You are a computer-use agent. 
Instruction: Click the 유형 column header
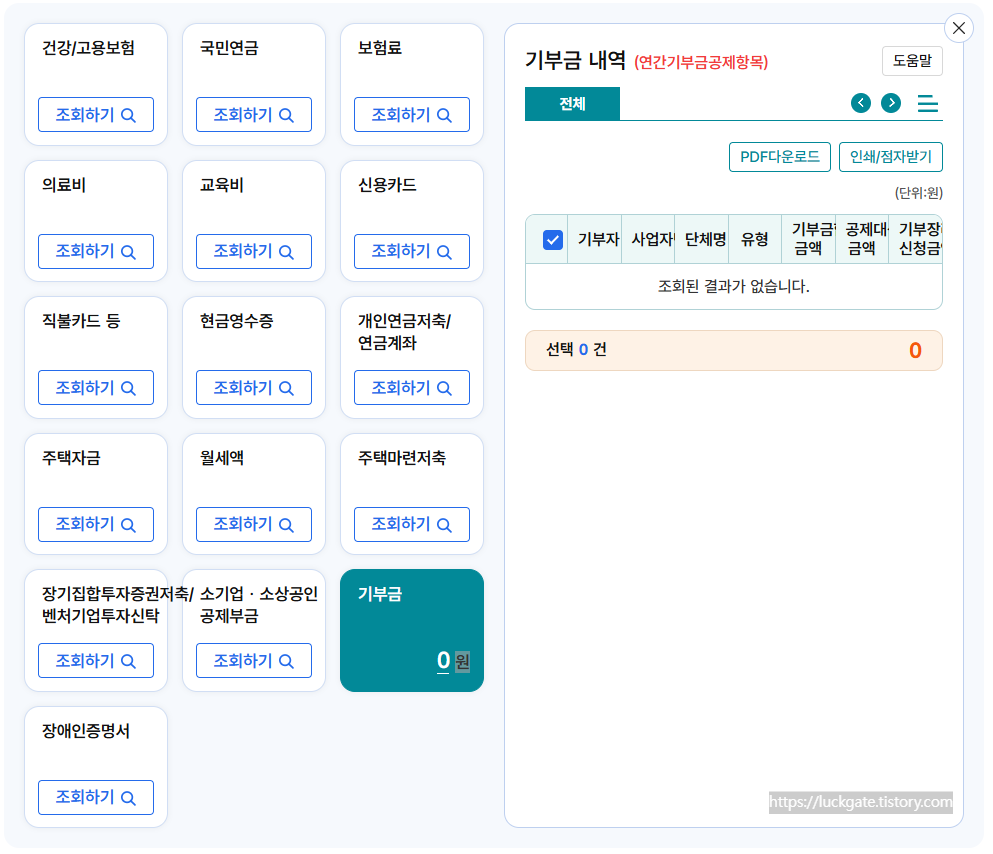click(x=755, y=239)
